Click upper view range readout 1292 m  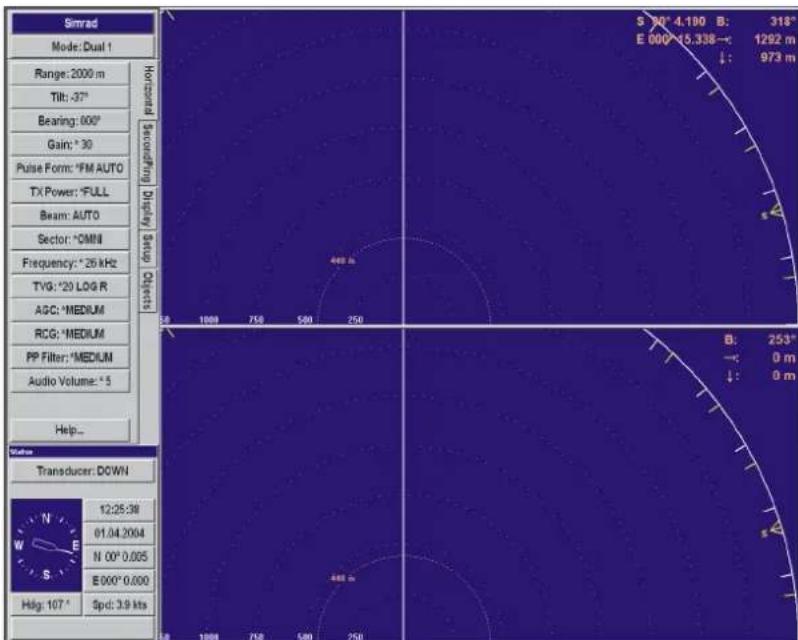coord(774,39)
